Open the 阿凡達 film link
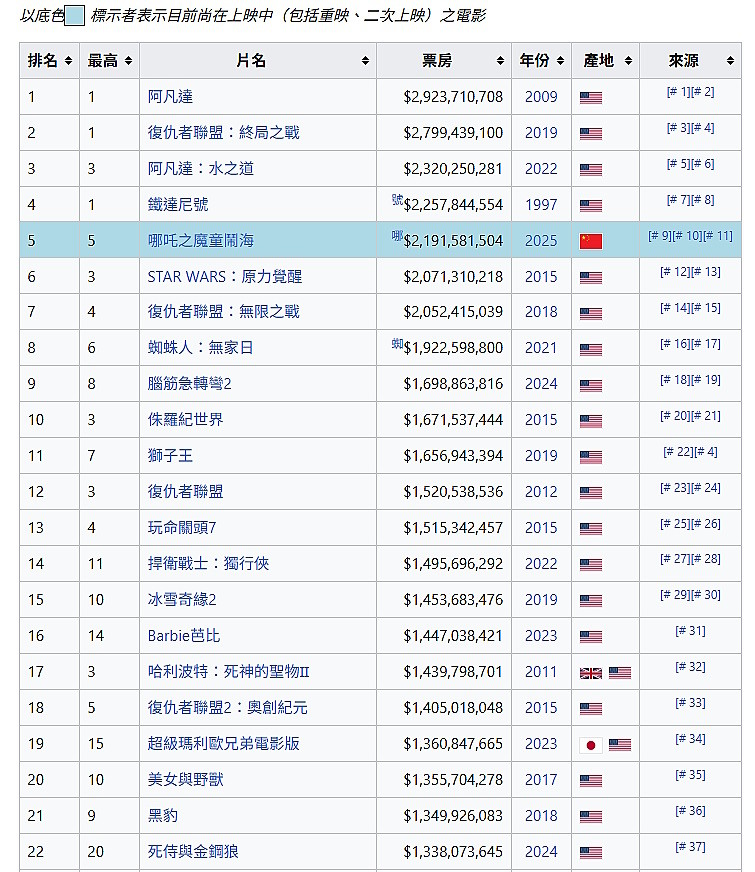755x872 pixels. pos(170,97)
